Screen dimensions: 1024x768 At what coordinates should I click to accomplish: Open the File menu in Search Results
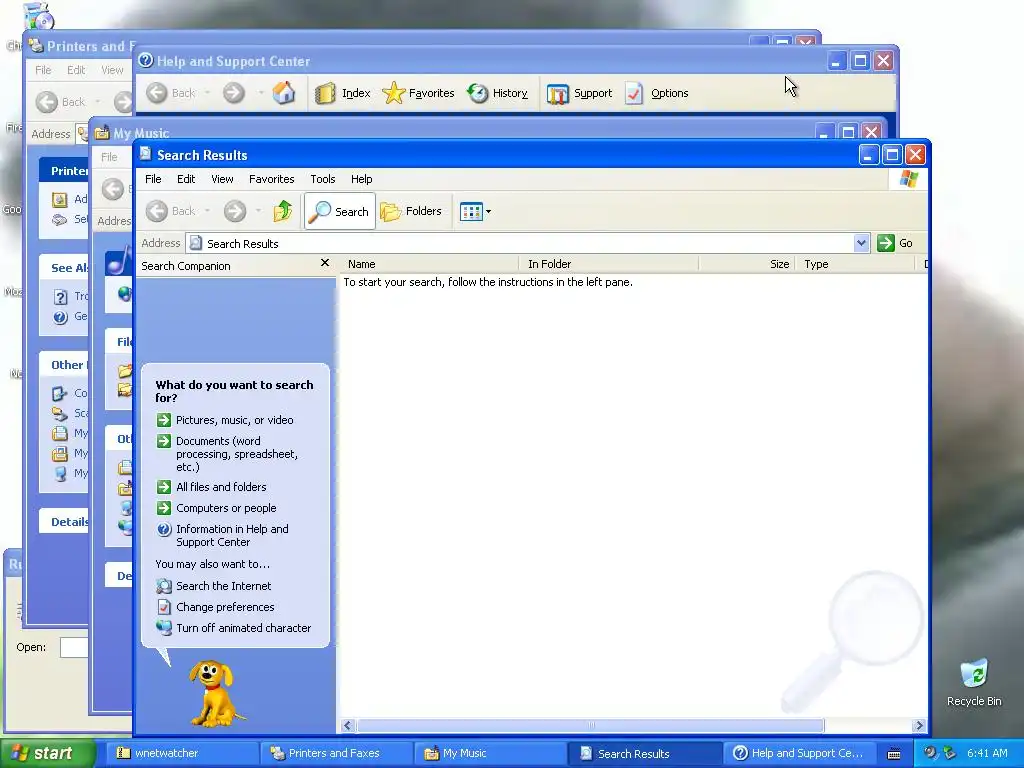coord(153,179)
